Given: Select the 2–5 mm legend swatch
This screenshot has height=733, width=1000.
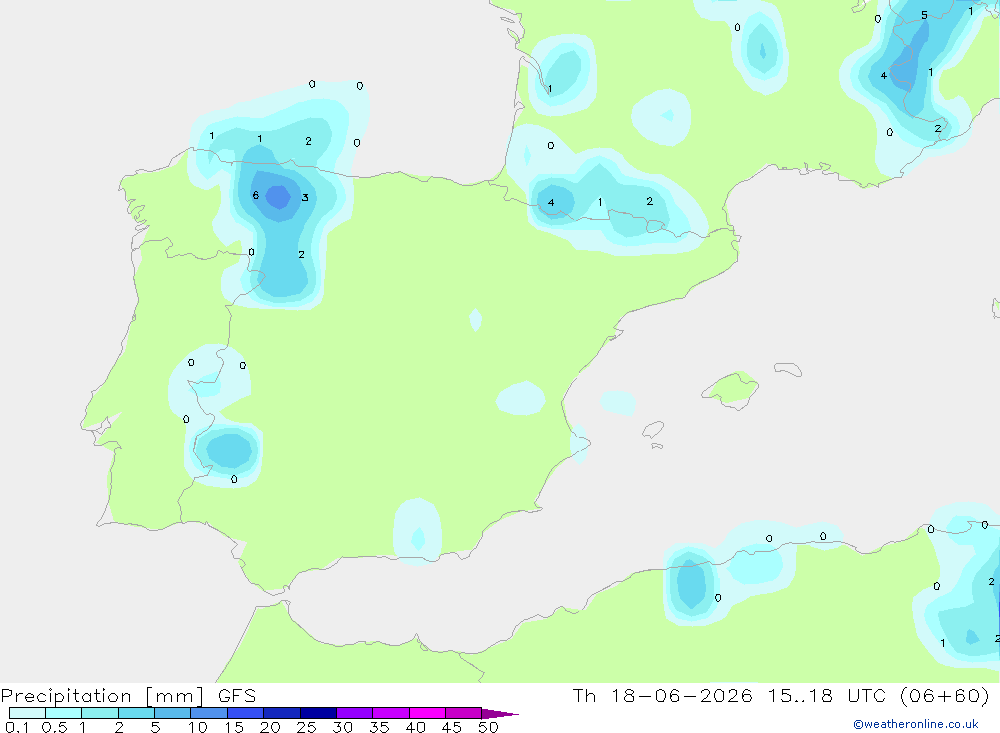Looking at the screenshot, I should click(x=136, y=713).
